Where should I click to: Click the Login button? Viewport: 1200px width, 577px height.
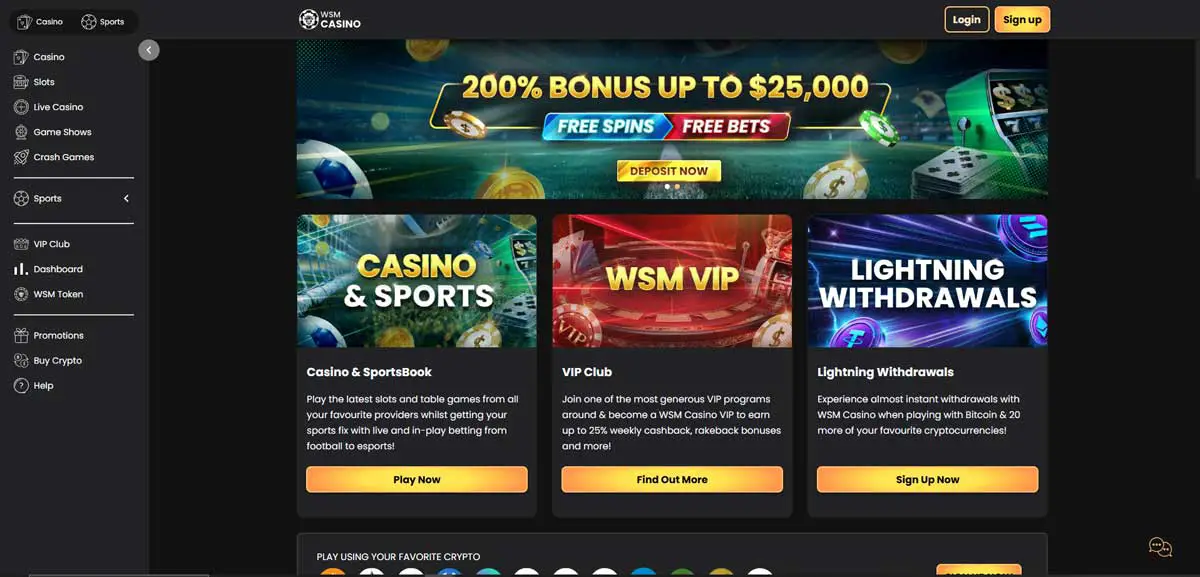pos(966,20)
